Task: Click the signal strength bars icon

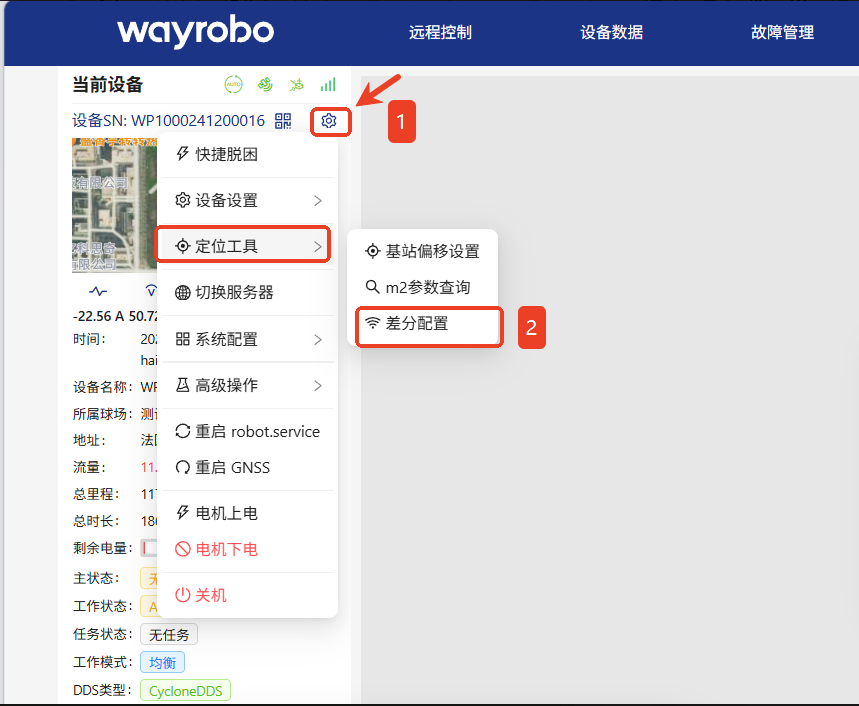Action: (328, 84)
